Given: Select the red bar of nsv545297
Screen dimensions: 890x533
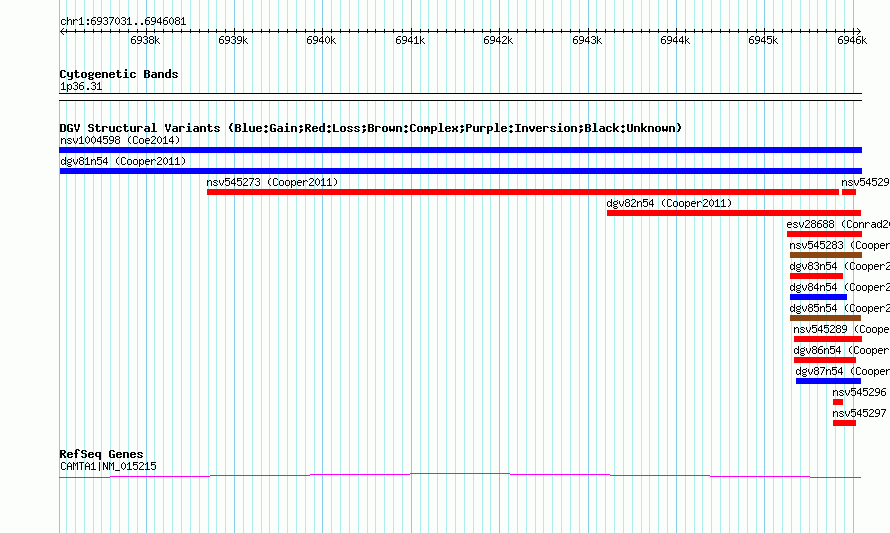Looking at the screenshot, I should pos(845,423).
